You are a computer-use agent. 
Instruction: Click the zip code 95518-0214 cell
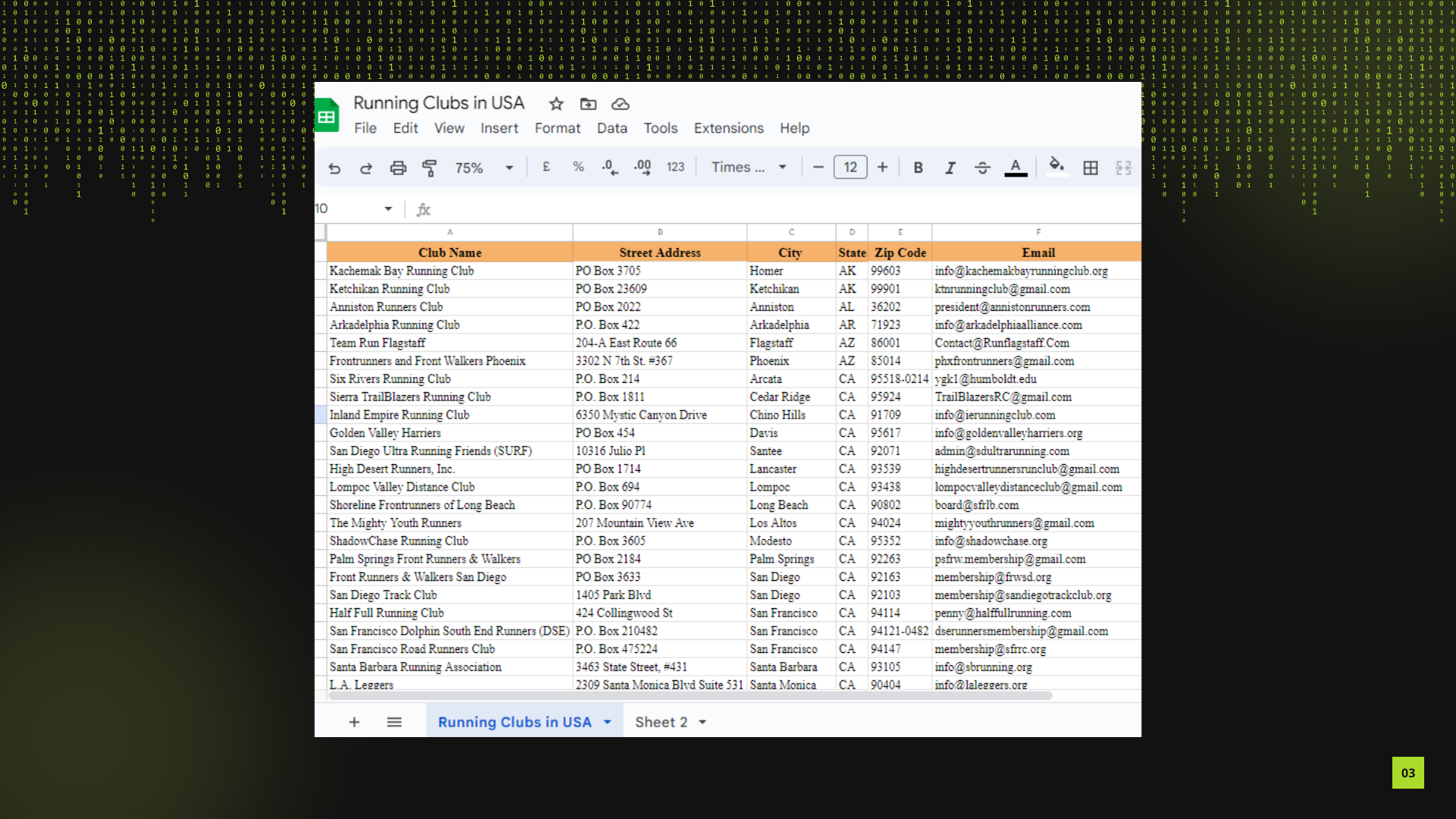tap(900, 378)
